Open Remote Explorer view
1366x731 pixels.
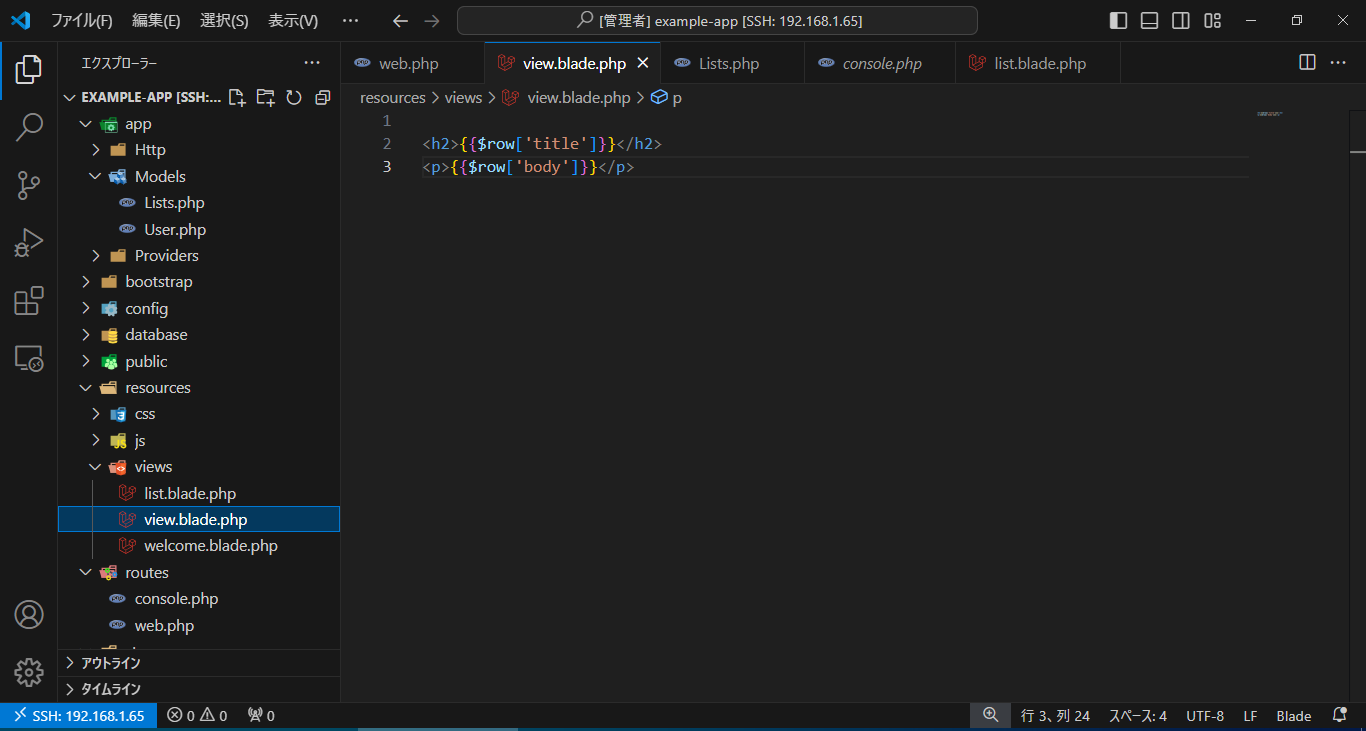[29, 358]
